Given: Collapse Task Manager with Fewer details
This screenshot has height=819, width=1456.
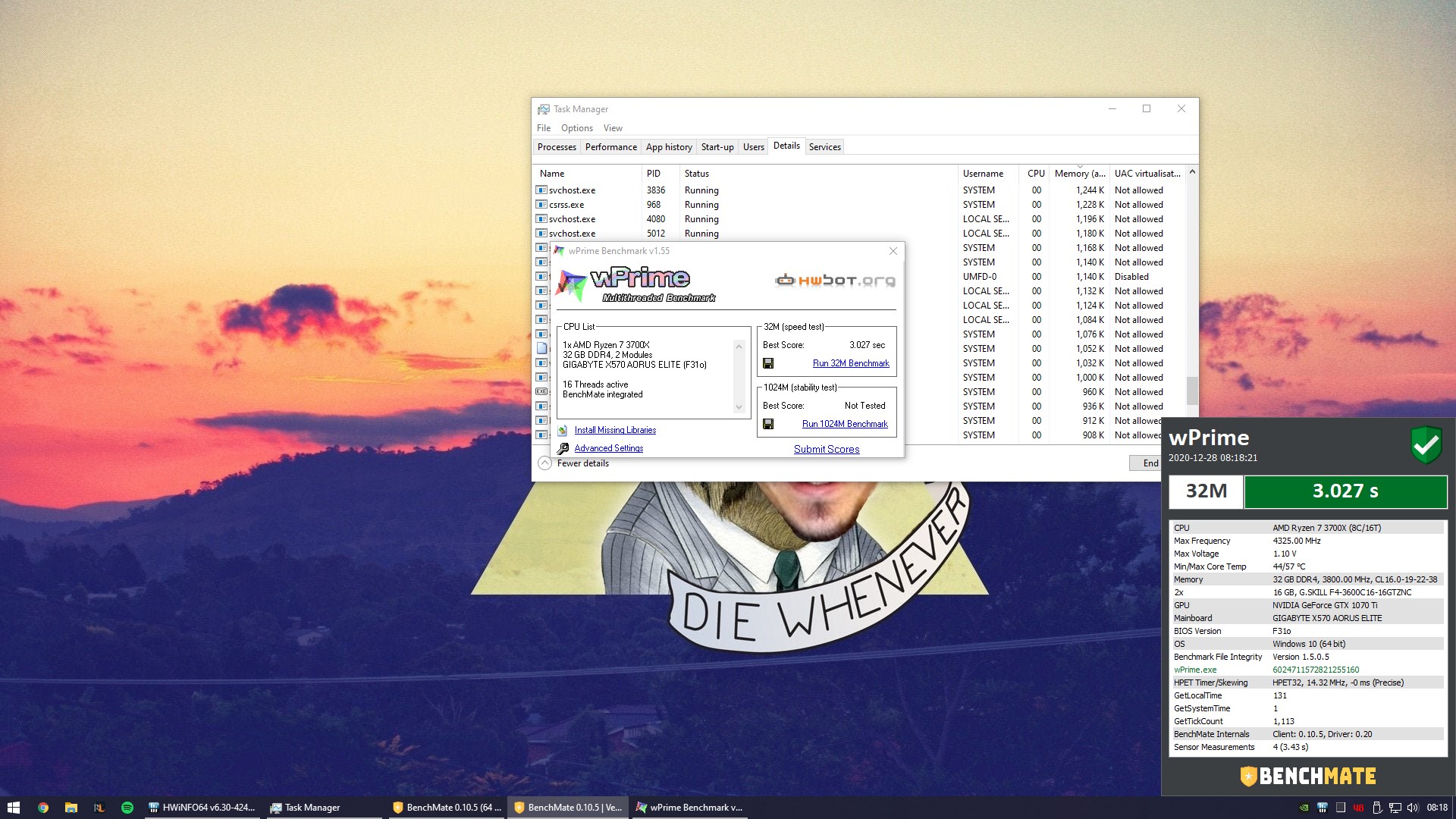Looking at the screenshot, I should coord(574,463).
